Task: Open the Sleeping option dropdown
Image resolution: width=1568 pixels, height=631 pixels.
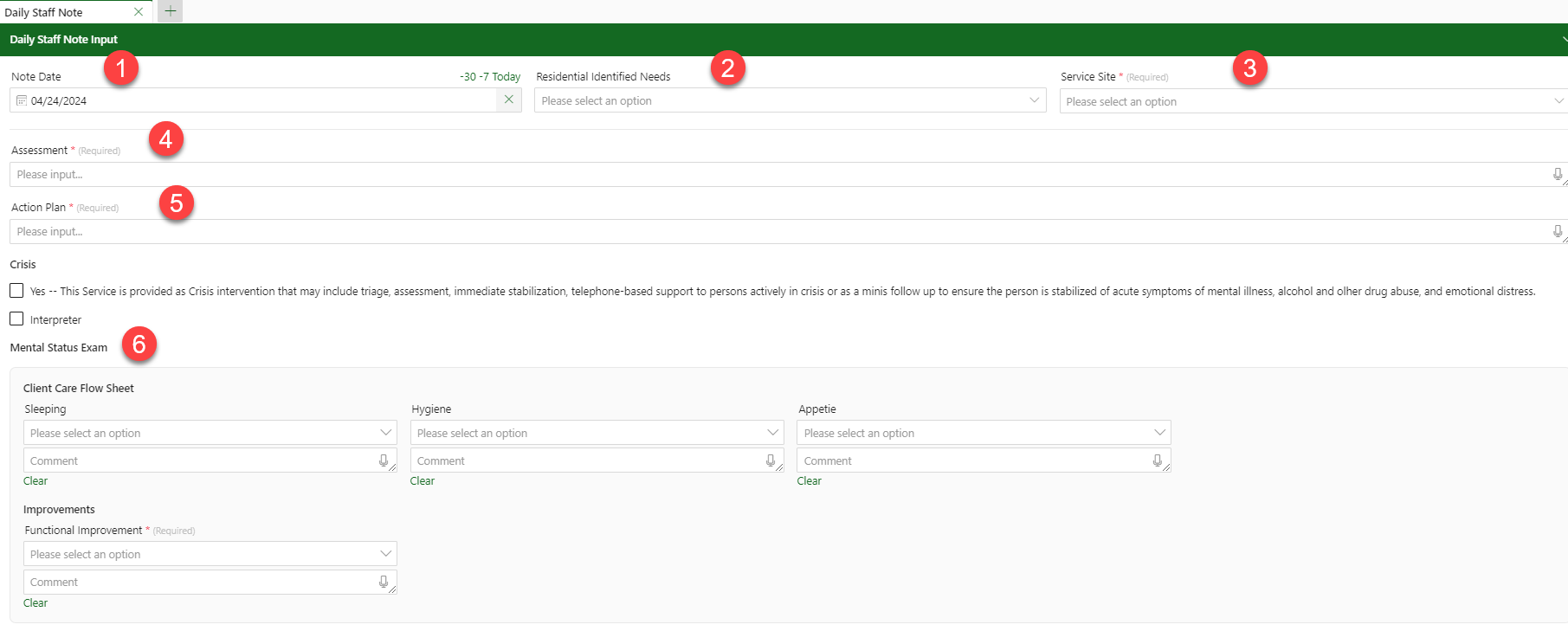Action: click(210, 433)
